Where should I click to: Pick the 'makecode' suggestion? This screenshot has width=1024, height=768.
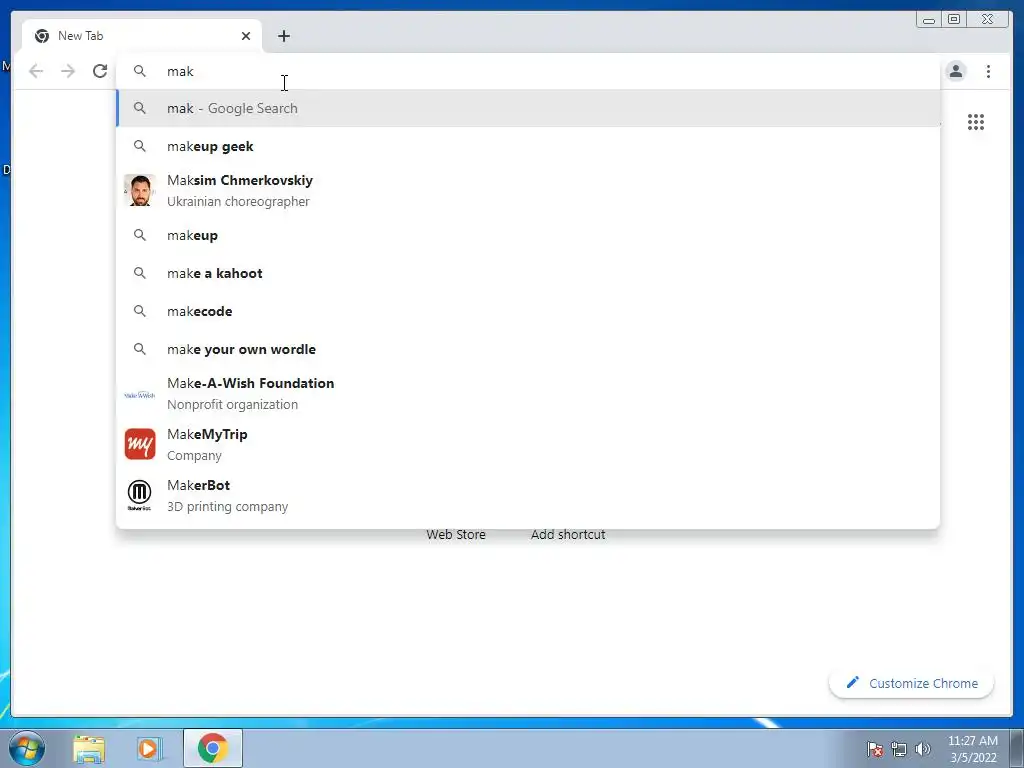(x=528, y=311)
